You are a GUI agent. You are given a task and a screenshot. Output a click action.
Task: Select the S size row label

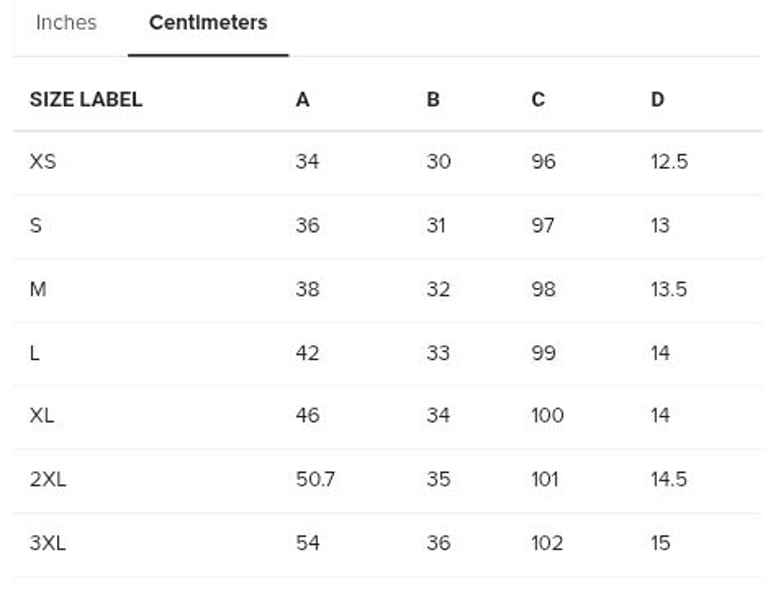[x=36, y=225]
